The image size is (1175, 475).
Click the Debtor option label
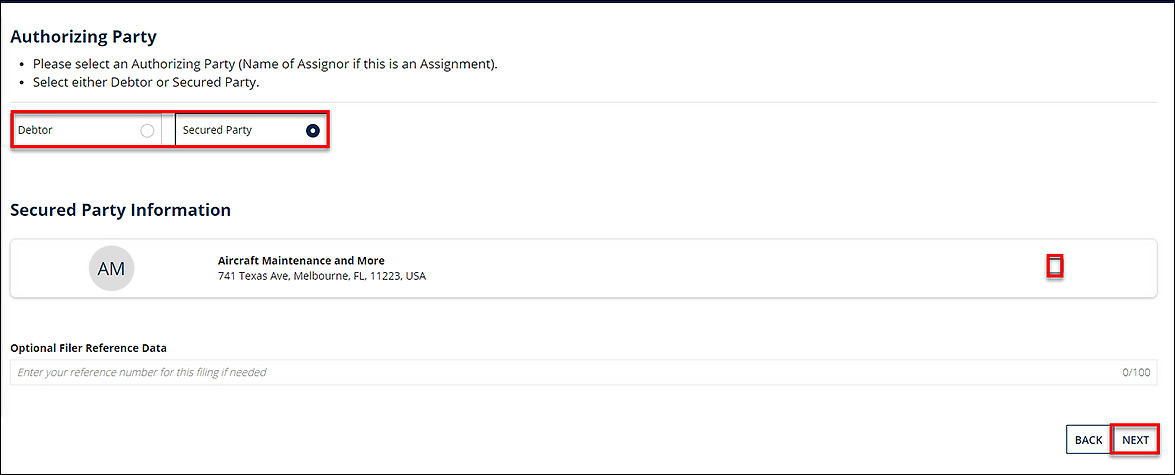point(36,130)
